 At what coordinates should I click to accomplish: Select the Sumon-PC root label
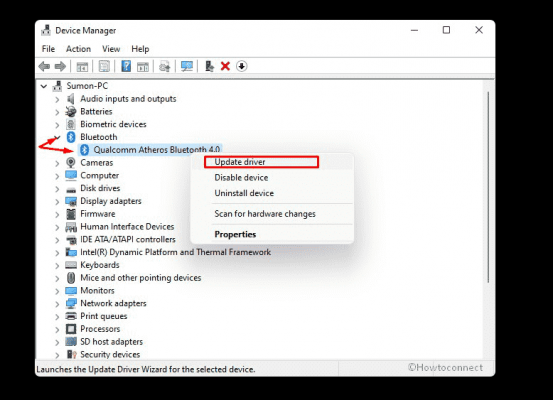tap(87, 86)
